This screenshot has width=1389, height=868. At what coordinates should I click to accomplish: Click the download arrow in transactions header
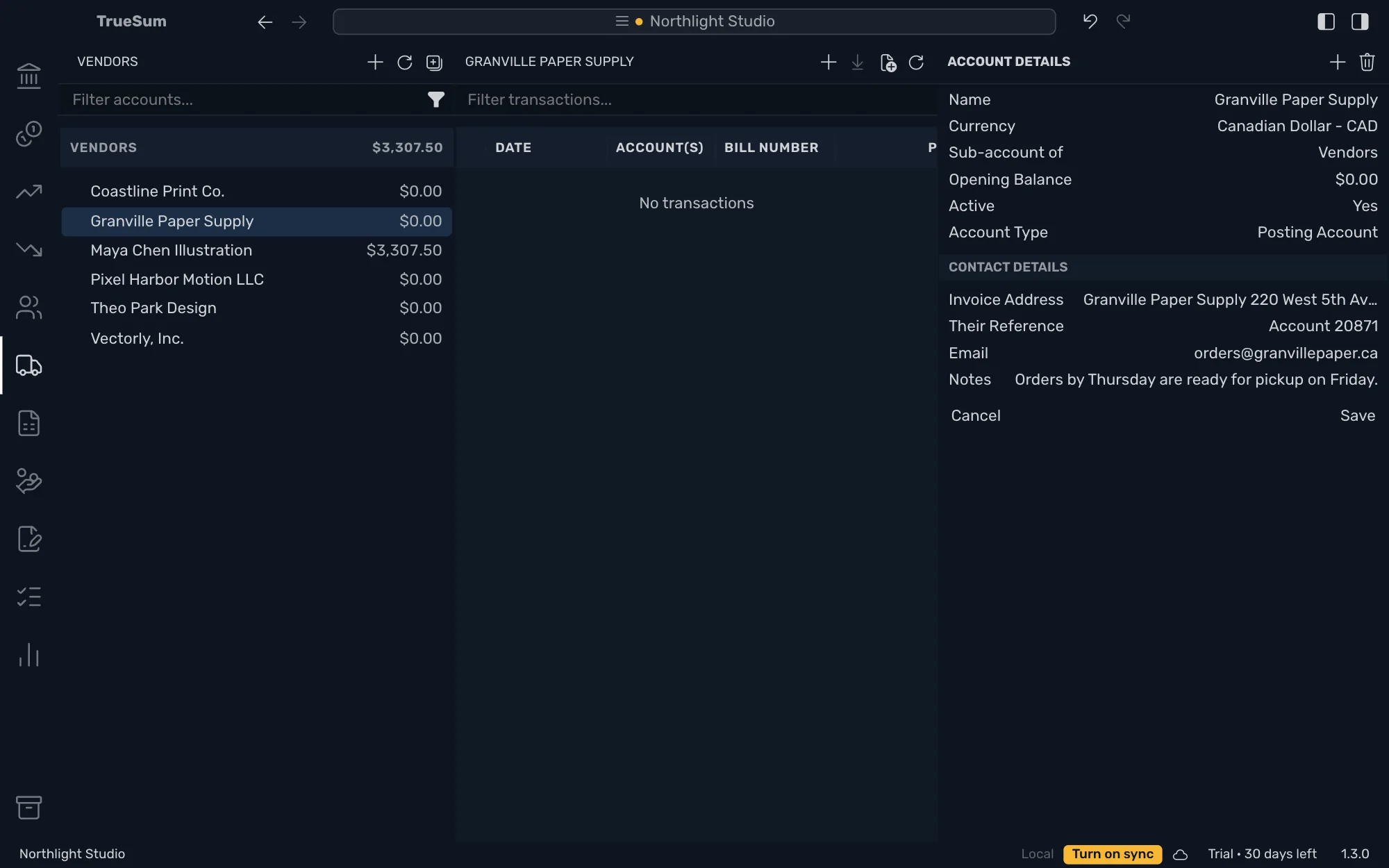(858, 62)
